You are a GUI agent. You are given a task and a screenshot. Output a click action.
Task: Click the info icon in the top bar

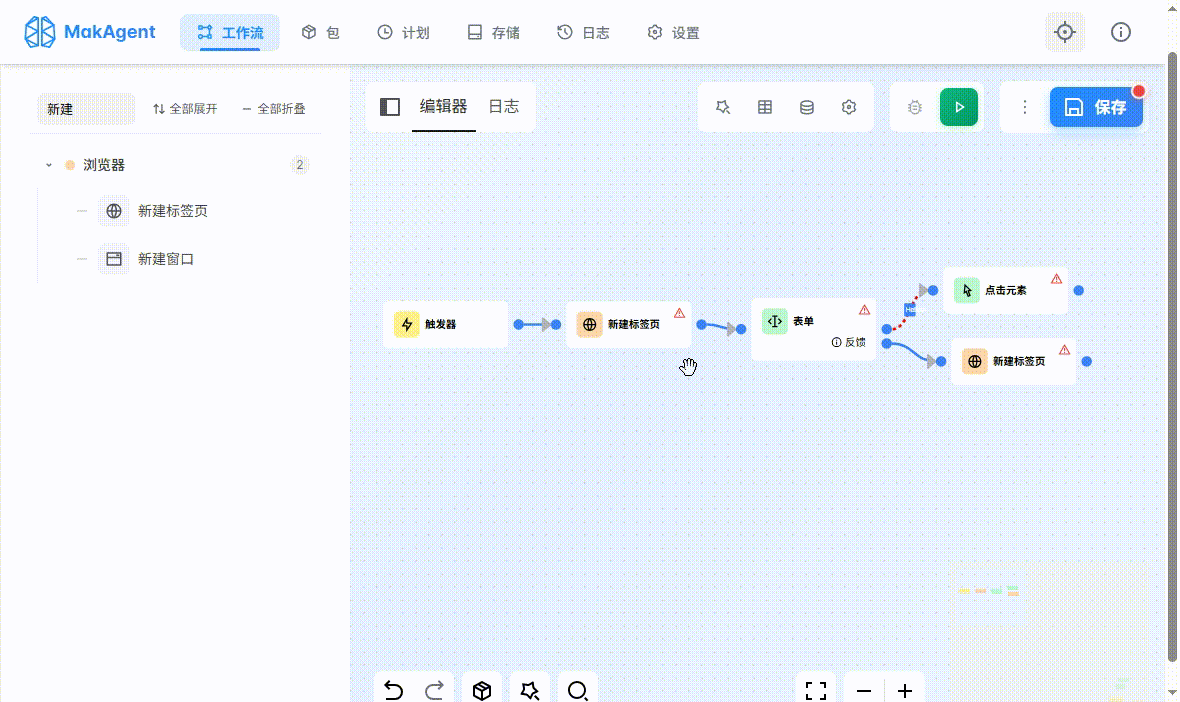pos(1120,31)
